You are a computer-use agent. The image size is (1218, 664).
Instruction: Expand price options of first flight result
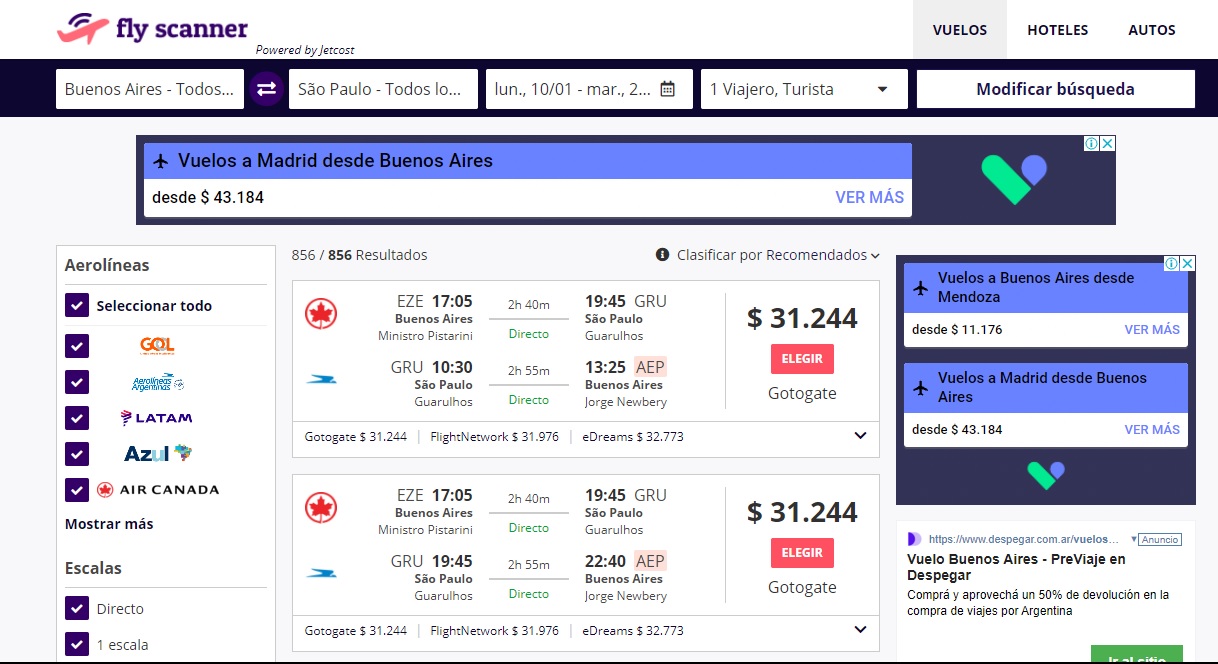[860, 436]
